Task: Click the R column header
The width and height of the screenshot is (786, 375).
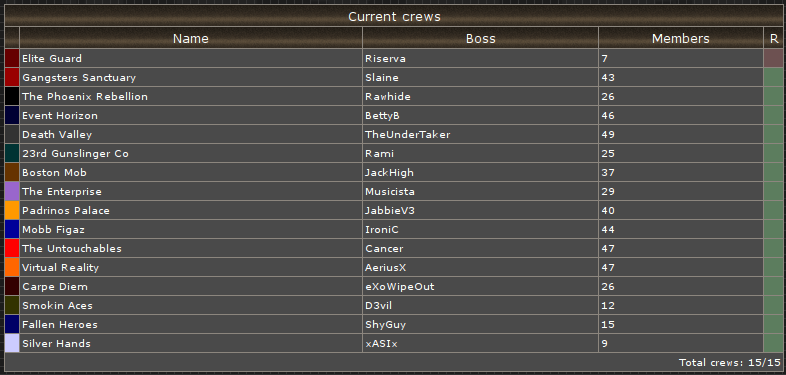Action: 773,38
